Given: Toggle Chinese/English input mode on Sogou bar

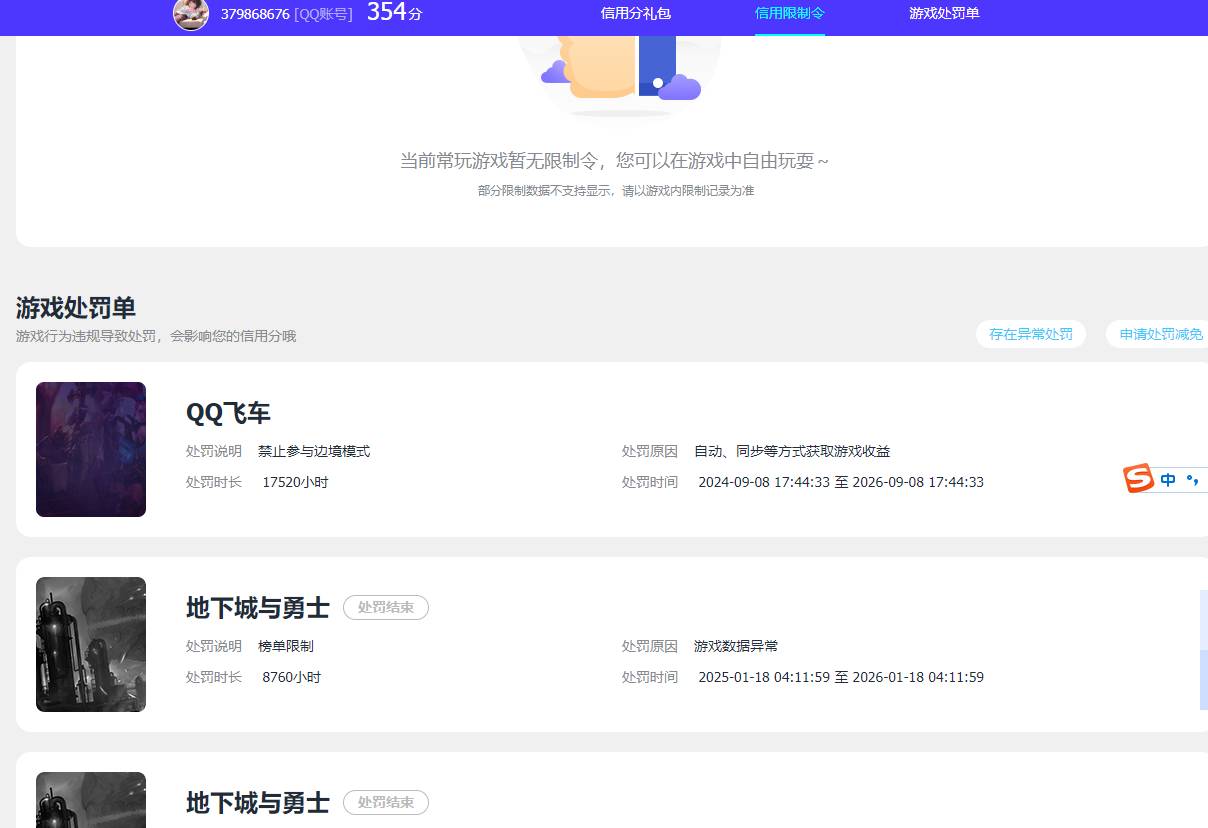Looking at the screenshot, I should [1168, 479].
